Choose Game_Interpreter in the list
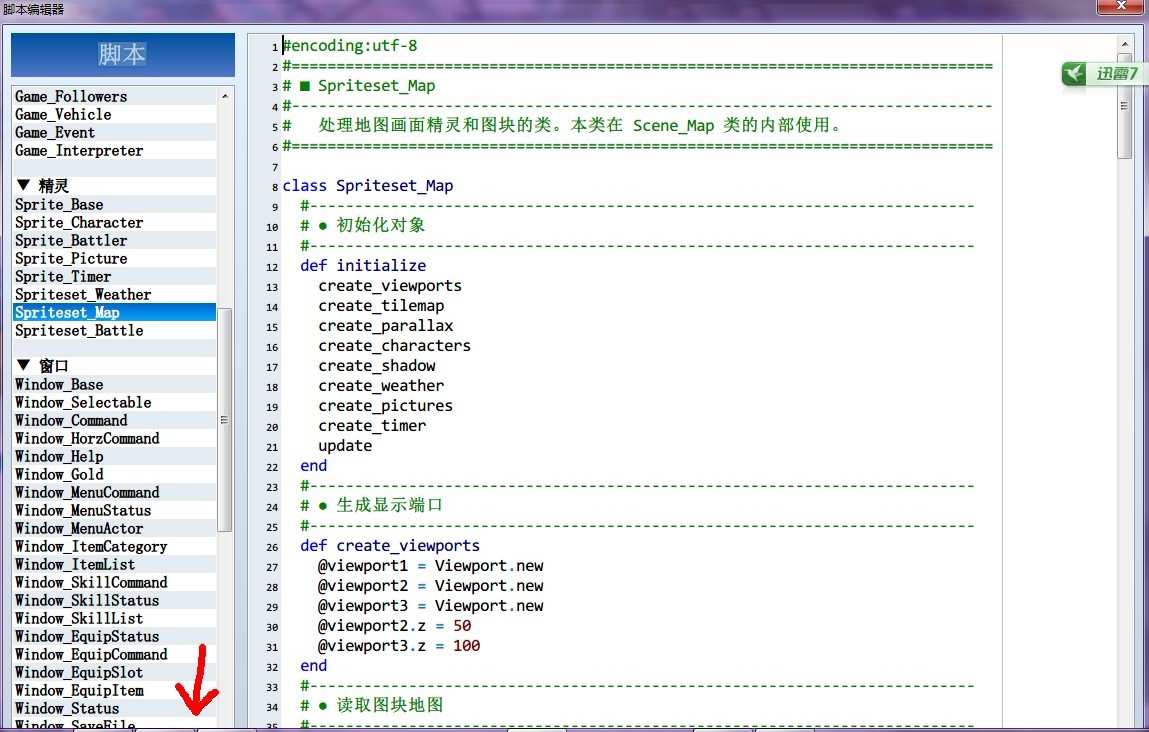 [79, 151]
